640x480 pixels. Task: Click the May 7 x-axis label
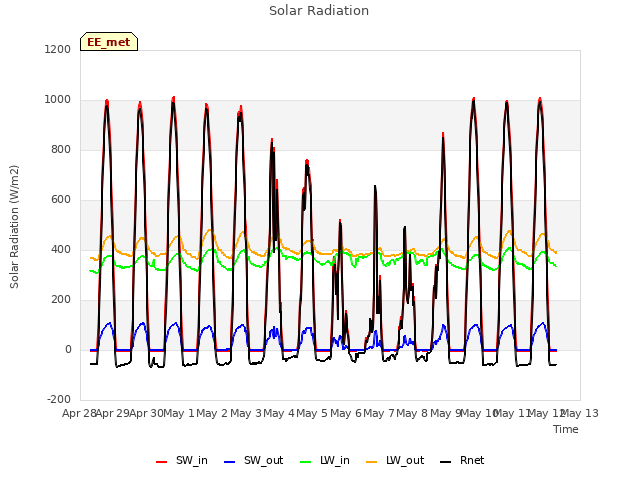click(x=379, y=413)
